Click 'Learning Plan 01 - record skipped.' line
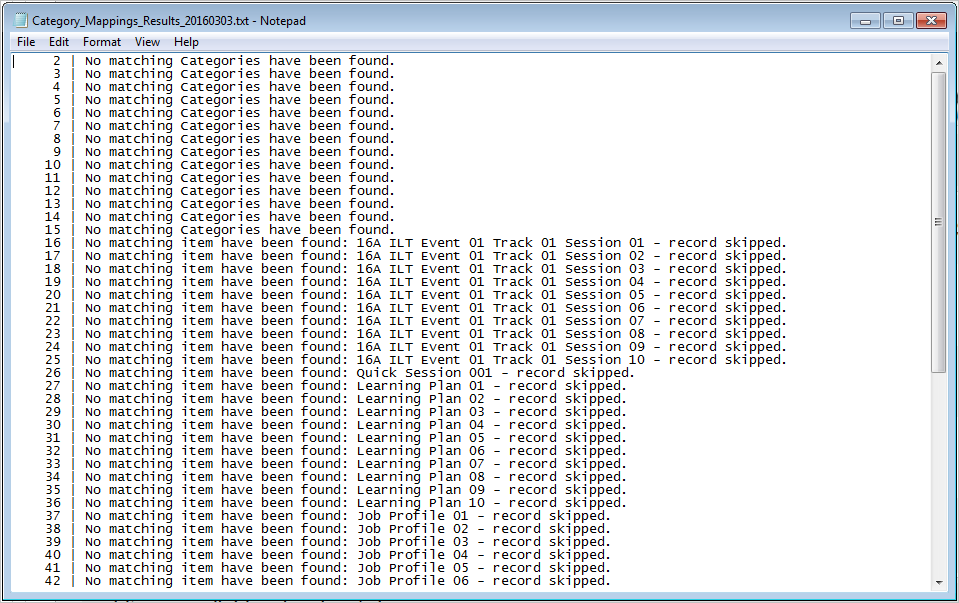Image resolution: width=959 pixels, height=603 pixels. [x=336, y=386]
